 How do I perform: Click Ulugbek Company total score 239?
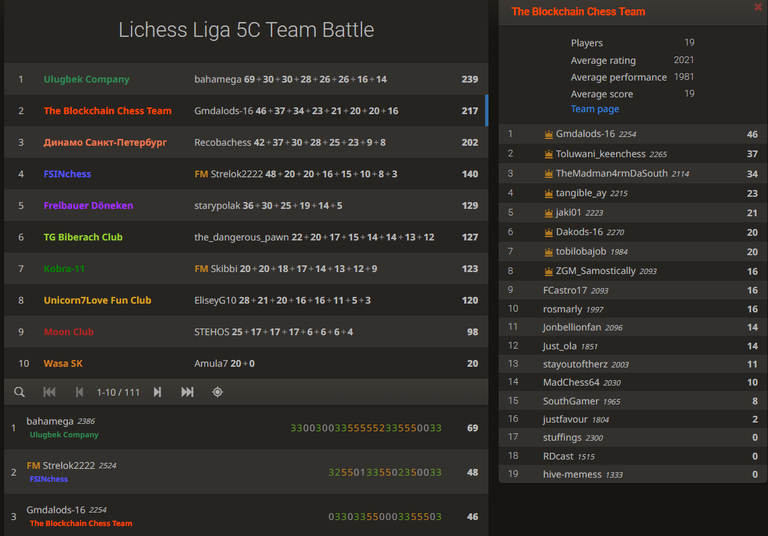(x=469, y=79)
